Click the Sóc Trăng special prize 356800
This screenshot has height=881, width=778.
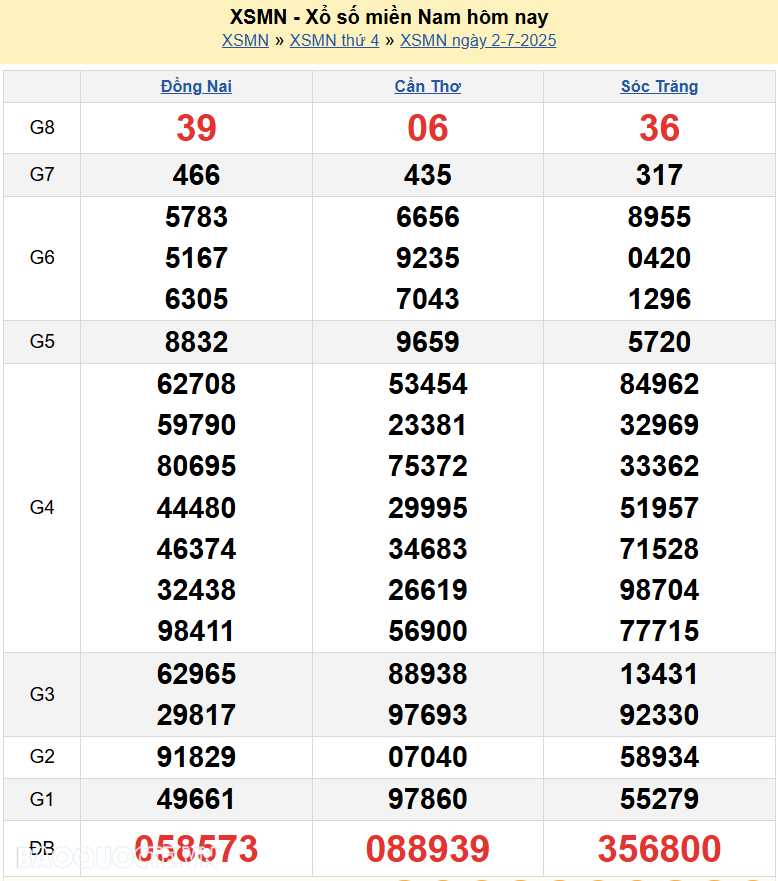pyautogui.click(x=659, y=849)
